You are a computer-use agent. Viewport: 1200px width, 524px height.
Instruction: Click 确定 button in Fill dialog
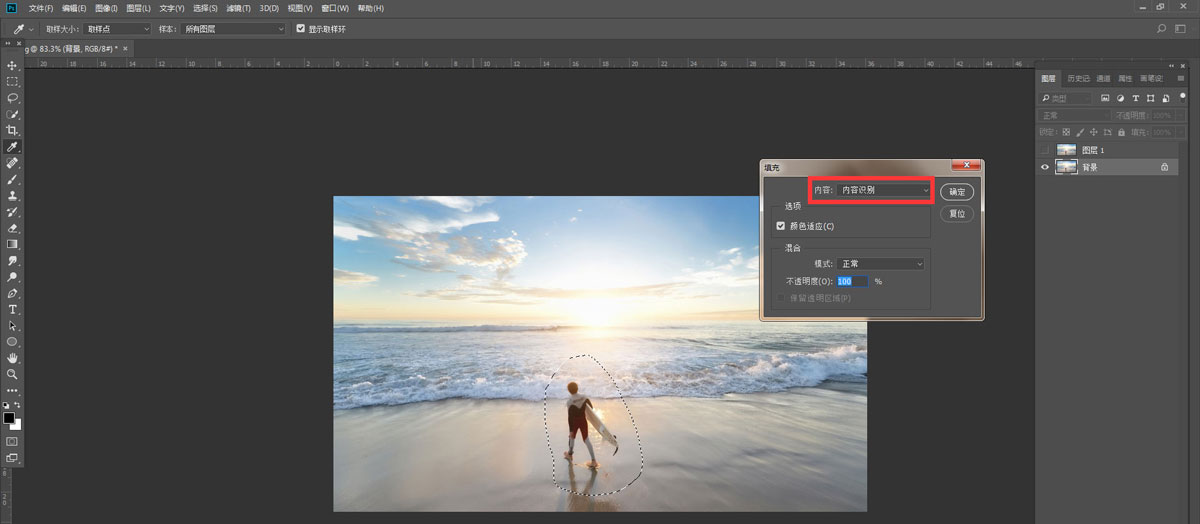coord(957,191)
